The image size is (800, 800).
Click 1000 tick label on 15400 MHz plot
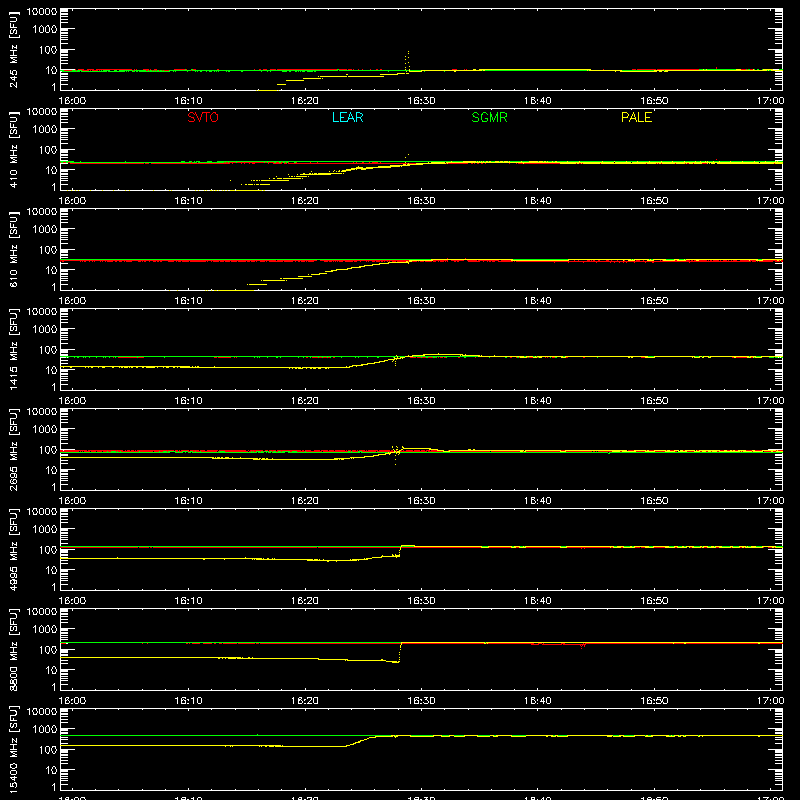tap(45, 729)
